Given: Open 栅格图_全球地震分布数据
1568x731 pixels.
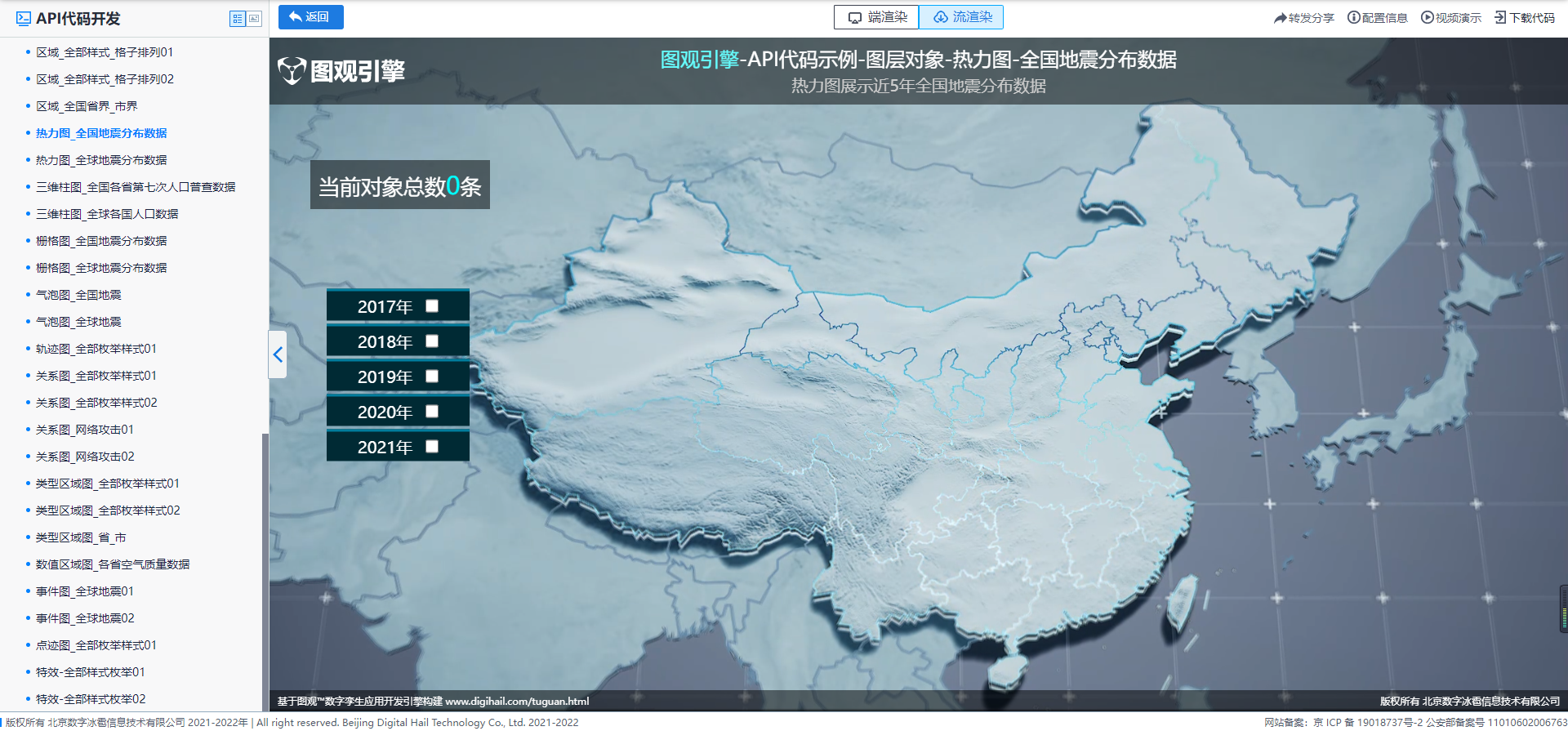Looking at the screenshot, I should pos(101,268).
